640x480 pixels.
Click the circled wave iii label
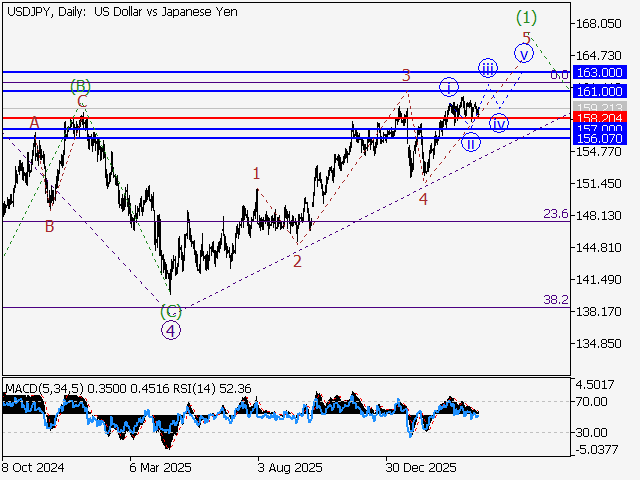tap(487, 68)
